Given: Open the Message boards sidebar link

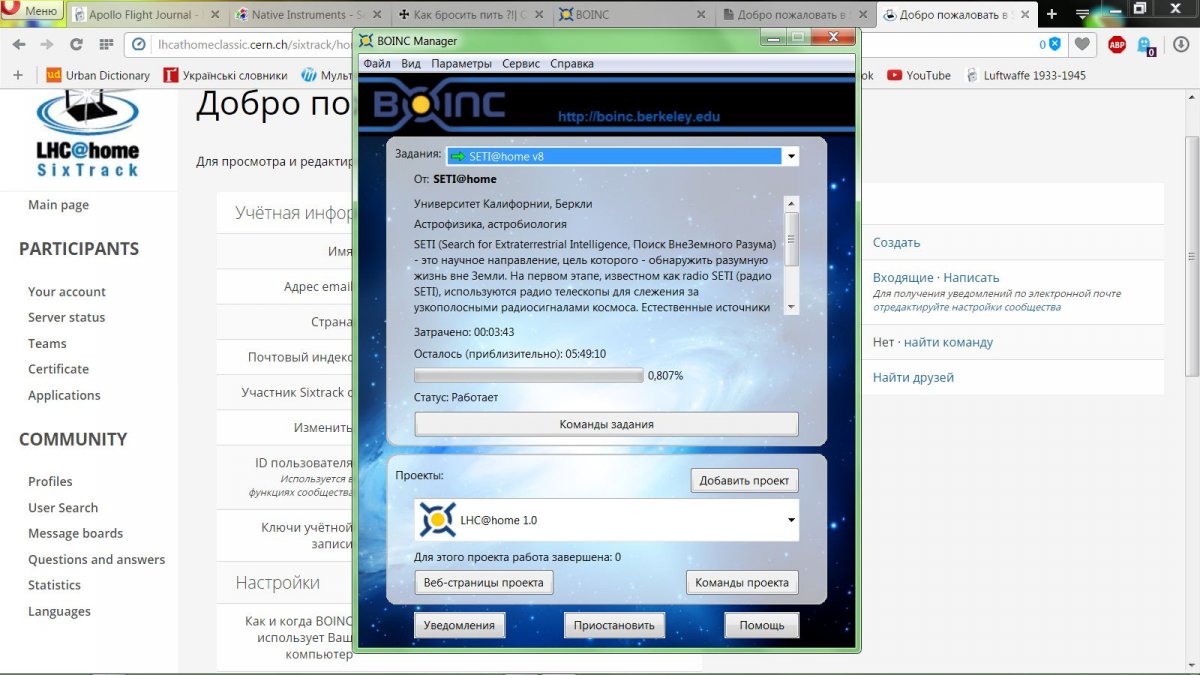Looking at the screenshot, I should tap(75, 533).
